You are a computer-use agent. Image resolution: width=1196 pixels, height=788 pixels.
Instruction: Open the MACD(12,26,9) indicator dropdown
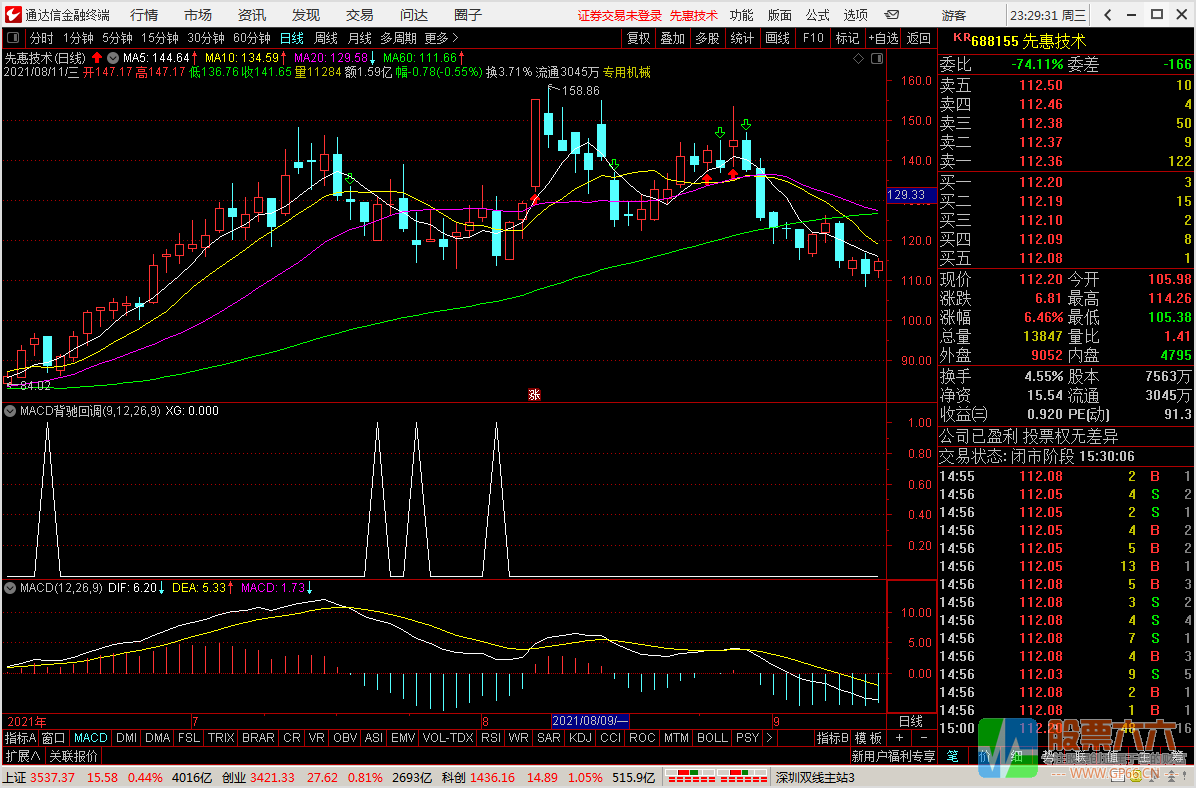point(11,588)
